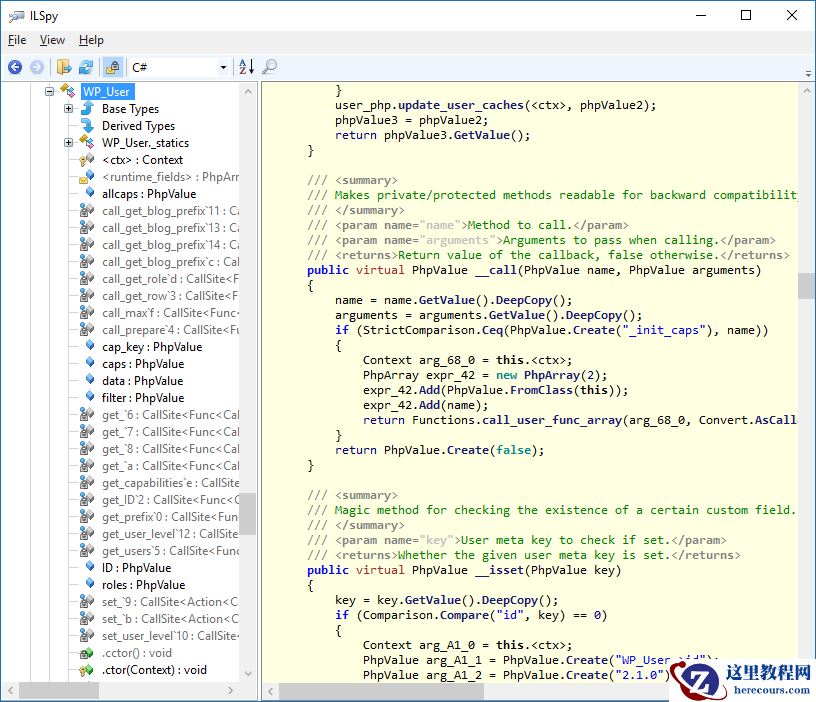This screenshot has height=702, width=816.
Task: Click the Forward navigation arrow
Action: 37,67
